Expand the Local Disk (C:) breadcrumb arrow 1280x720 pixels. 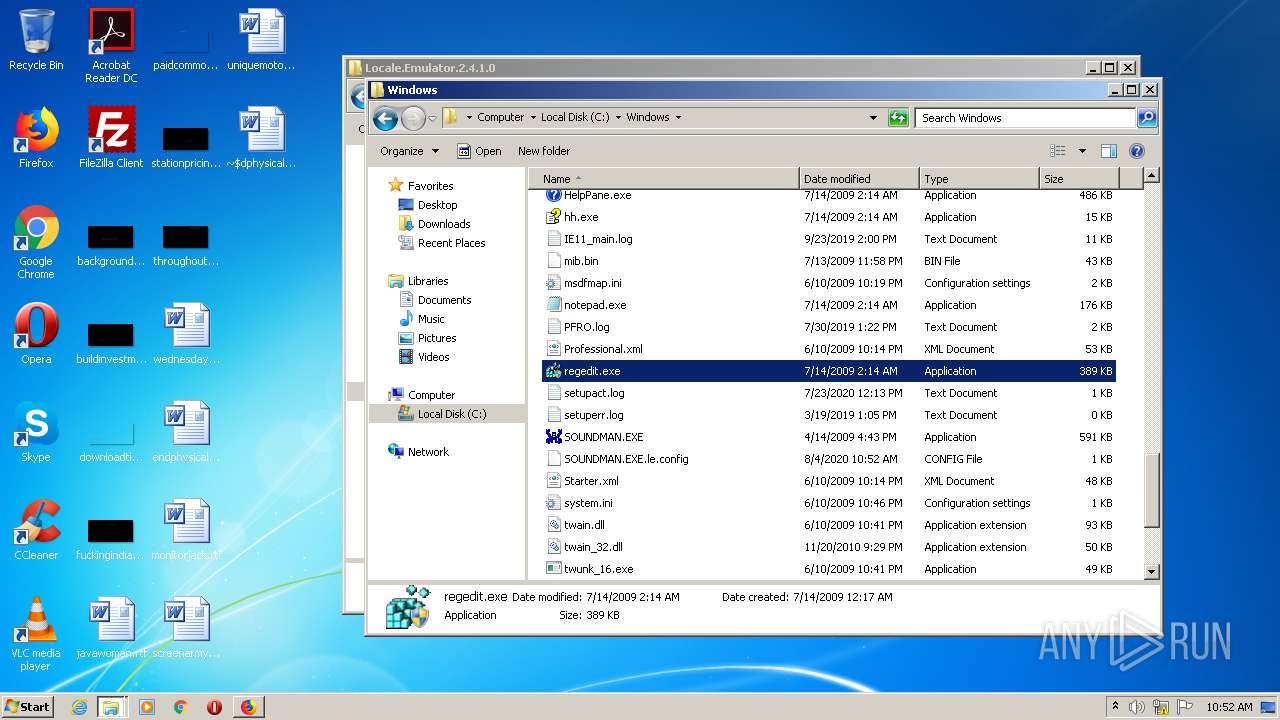(618, 117)
